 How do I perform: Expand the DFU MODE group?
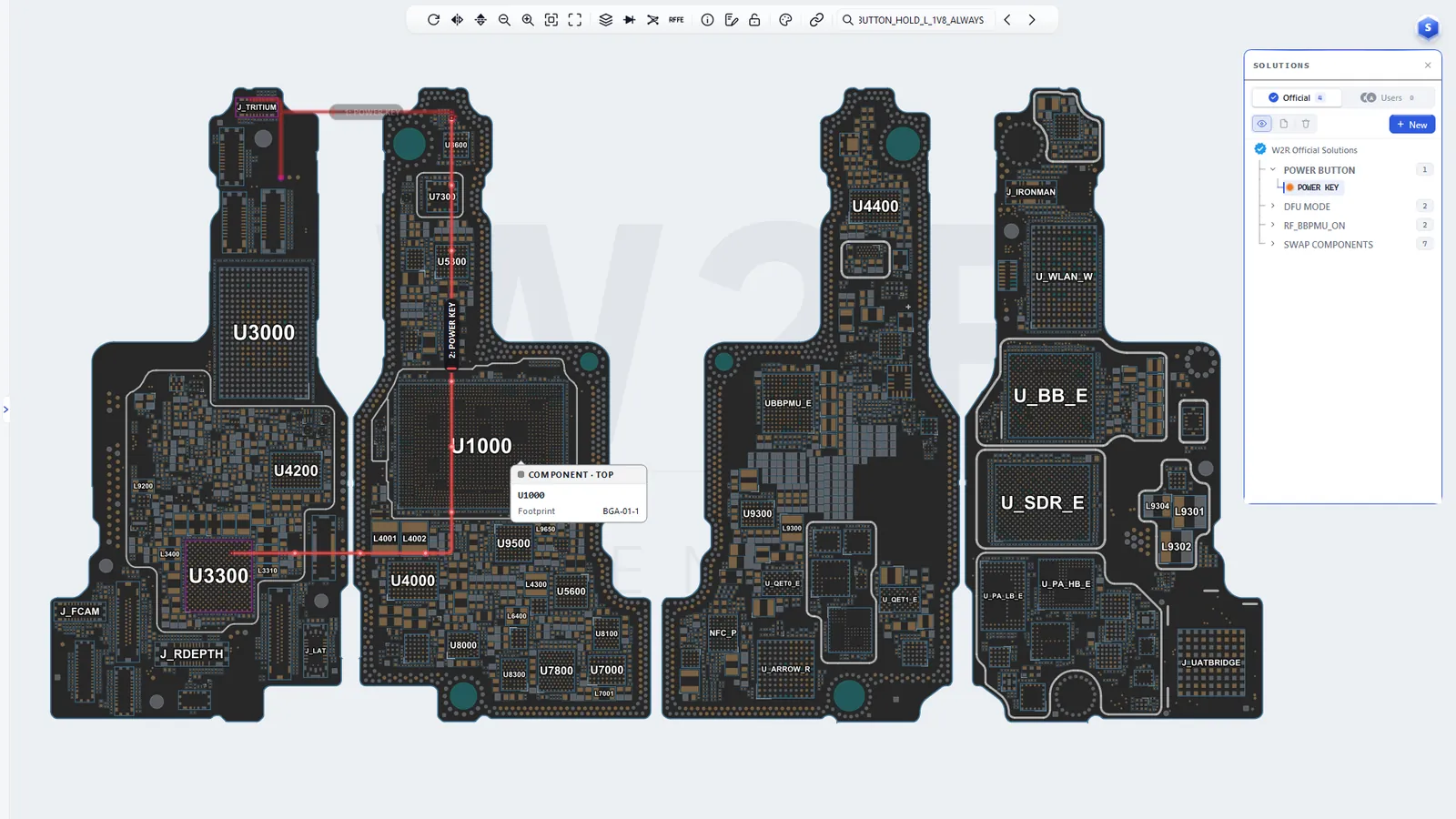pos(1273,207)
